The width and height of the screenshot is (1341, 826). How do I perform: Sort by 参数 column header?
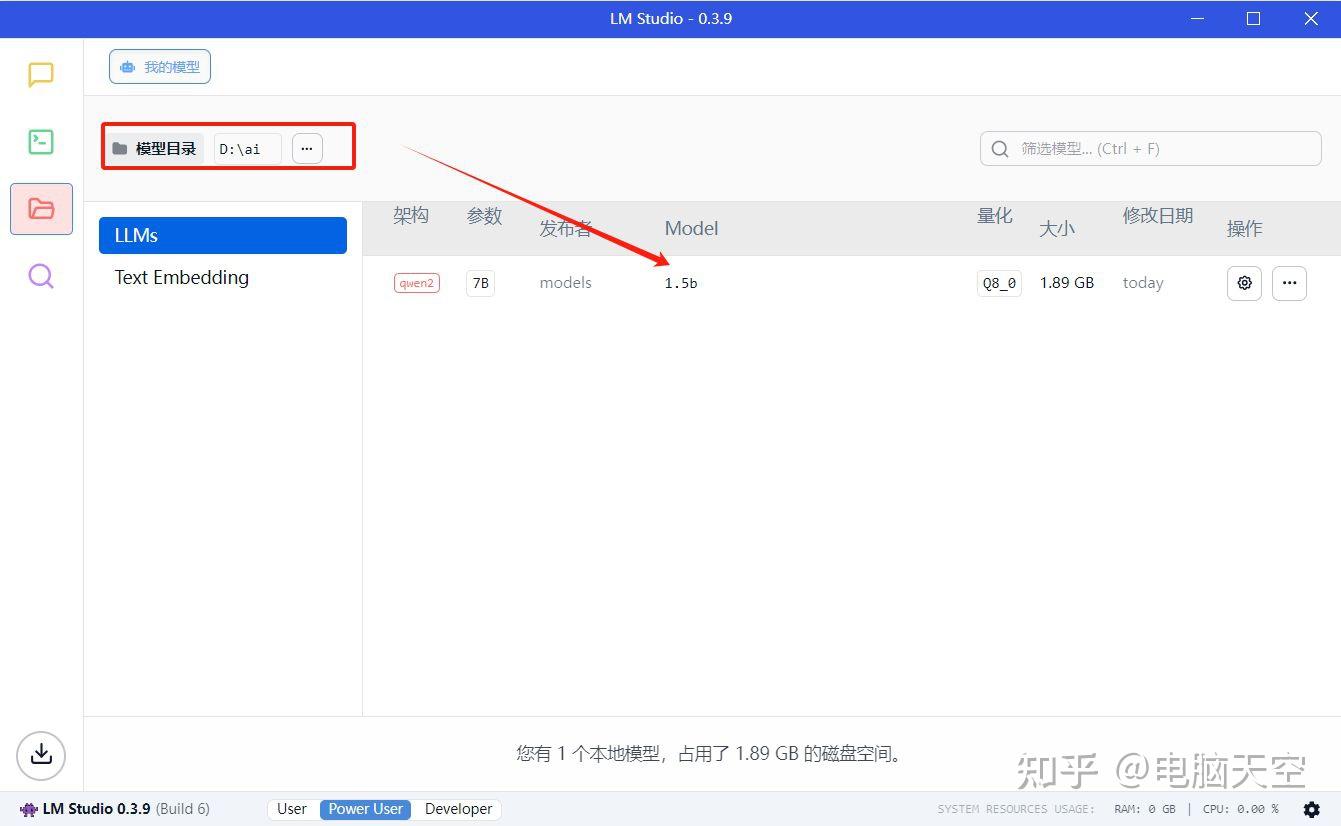484,216
